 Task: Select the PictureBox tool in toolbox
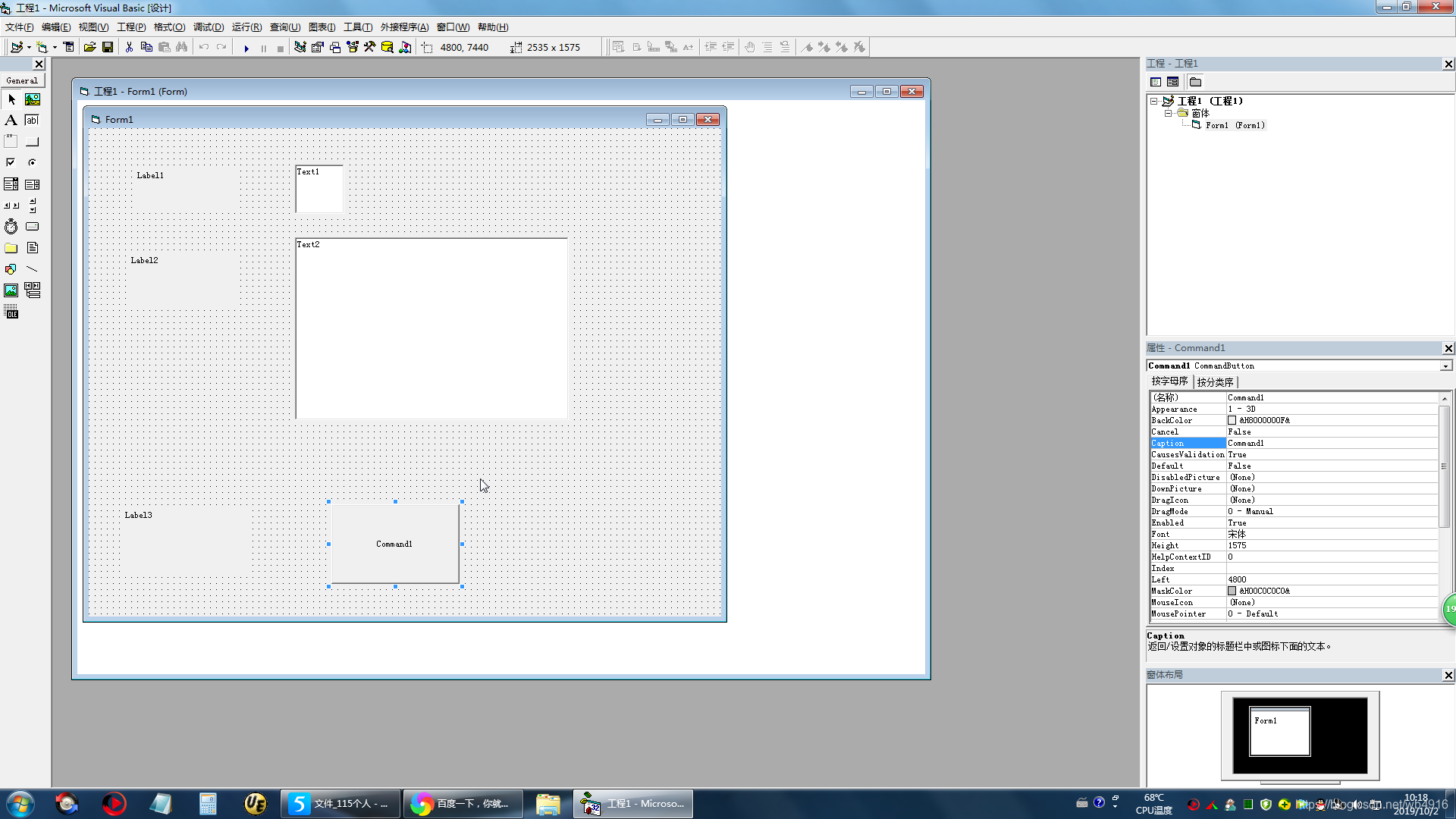(x=32, y=99)
